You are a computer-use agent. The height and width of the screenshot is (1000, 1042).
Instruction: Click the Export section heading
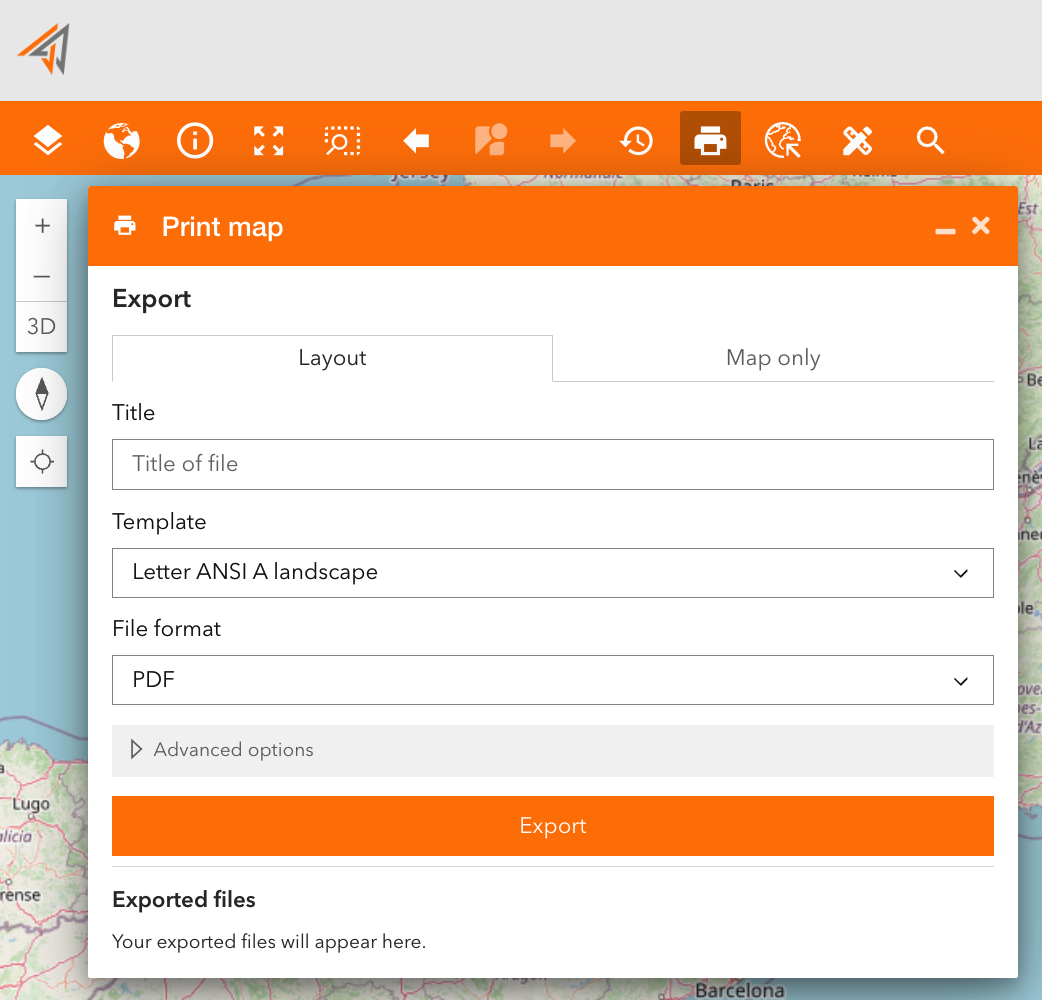point(152,299)
